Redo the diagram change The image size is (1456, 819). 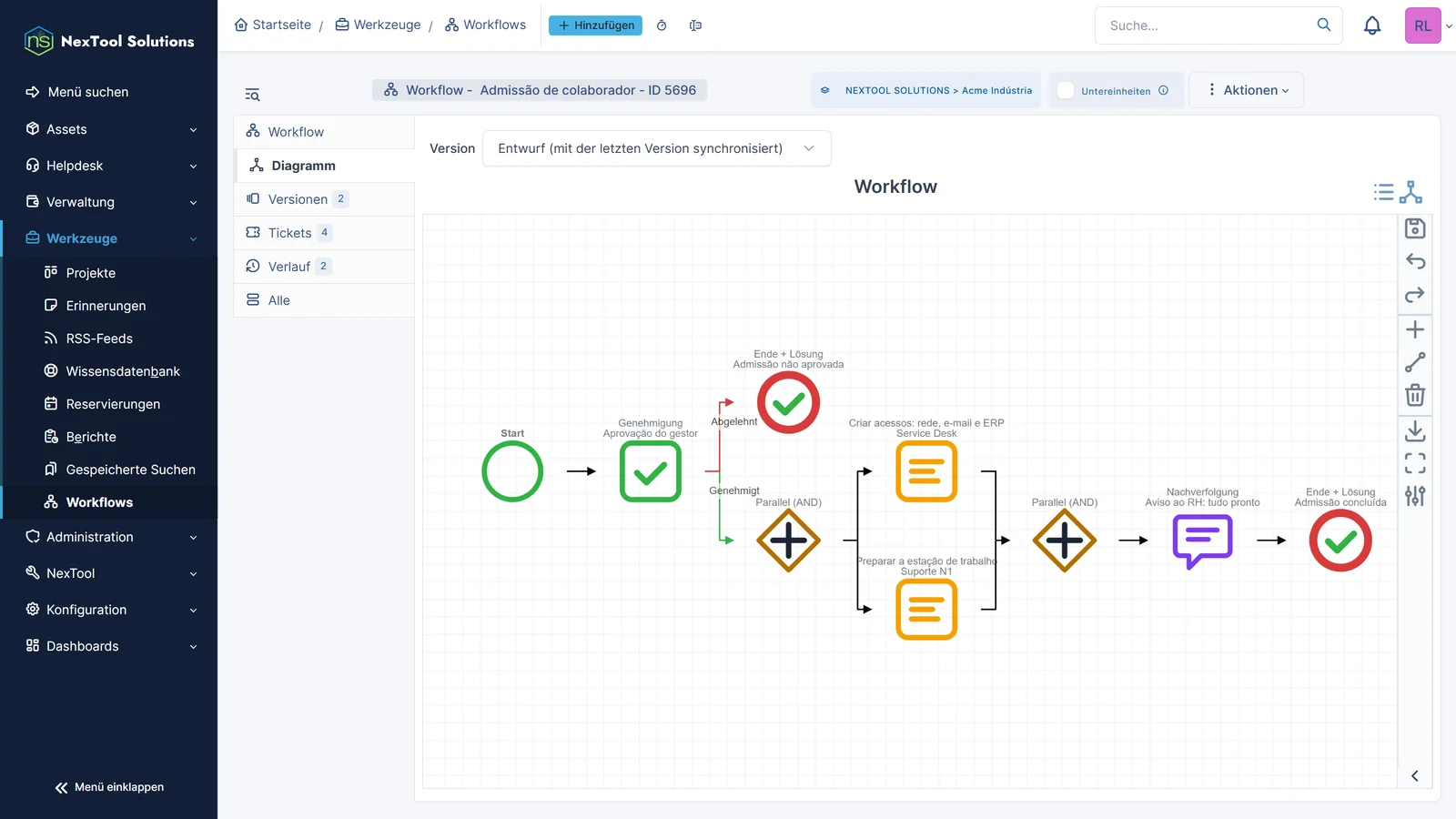click(1415, 295)
